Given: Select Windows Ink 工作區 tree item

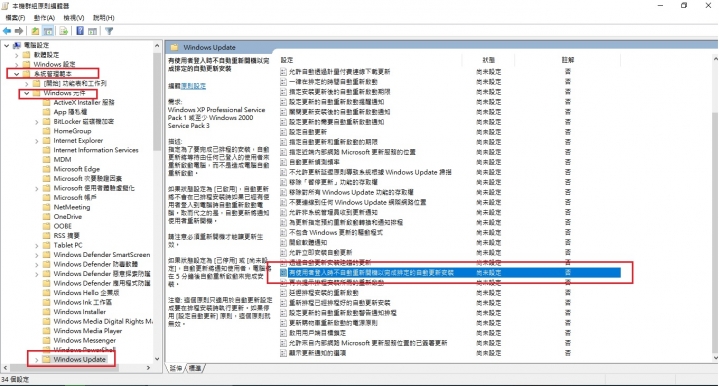Looking at the screenshot, I should (x=83, y=303).
